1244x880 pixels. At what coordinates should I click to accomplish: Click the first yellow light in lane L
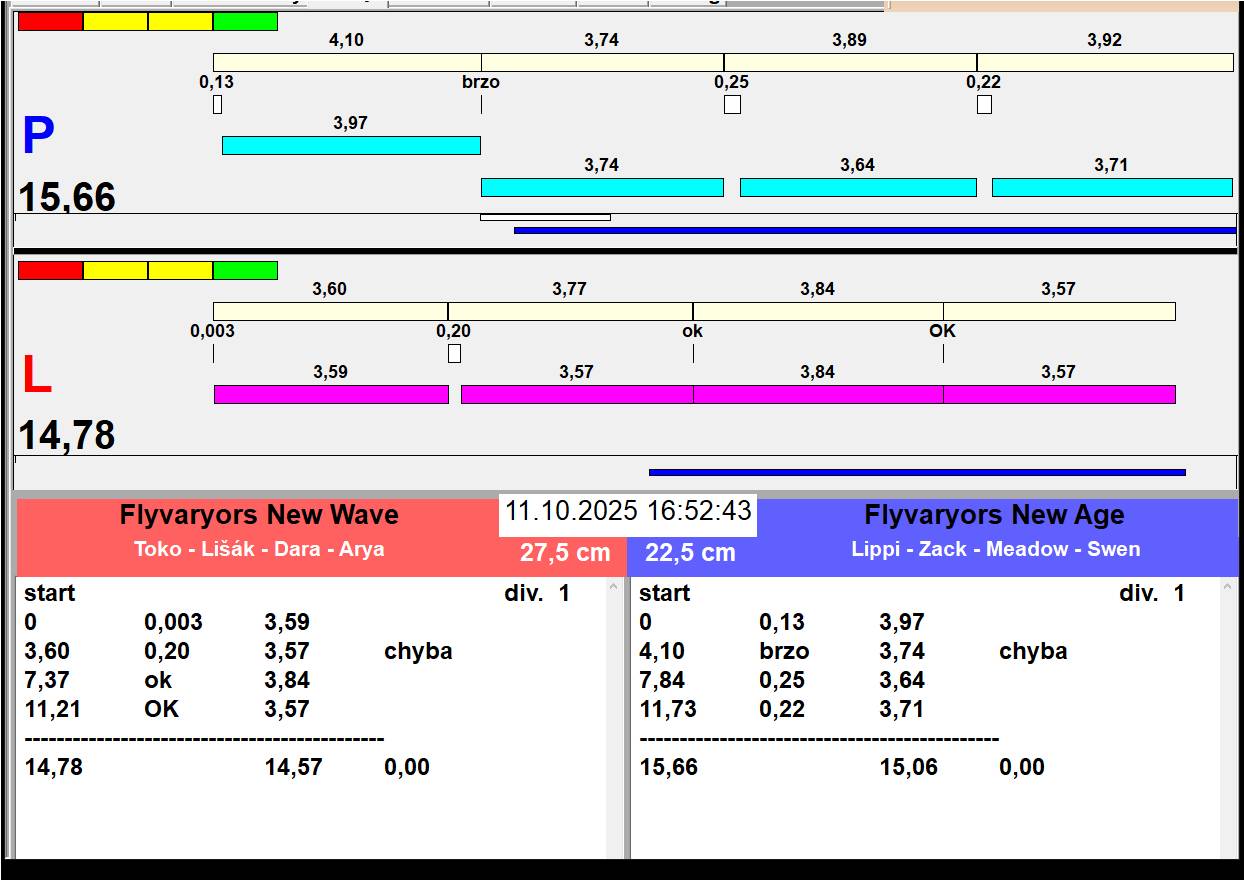tap(115, 271)
